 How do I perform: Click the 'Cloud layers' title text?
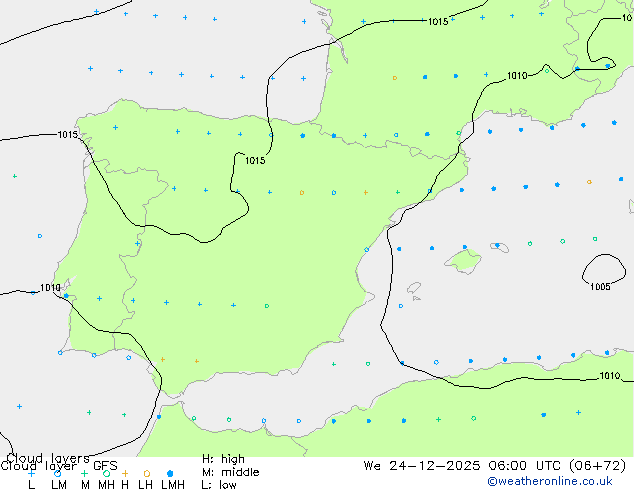[48, 458]
